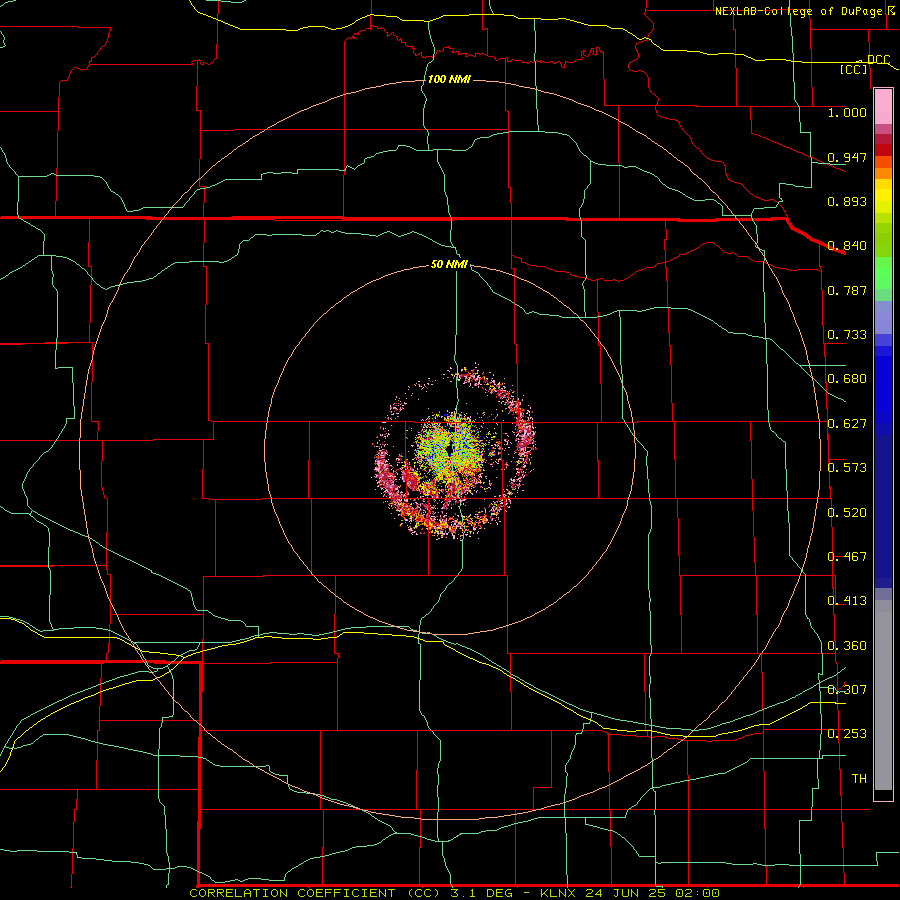Pick the gray segment of the color bar
Viewport: 900px width, 900px height.
(883, 695)
